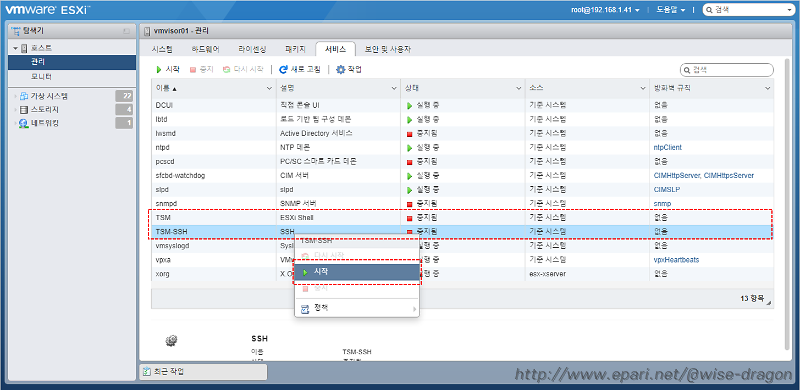800x390 pixels.
Task: Click the Storage (스토리지) navigator icon
Action: coord(23,110)
